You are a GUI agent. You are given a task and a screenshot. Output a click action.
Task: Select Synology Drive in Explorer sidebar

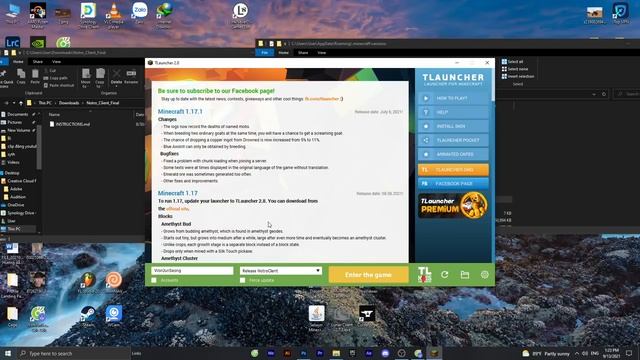coord(20,213)
